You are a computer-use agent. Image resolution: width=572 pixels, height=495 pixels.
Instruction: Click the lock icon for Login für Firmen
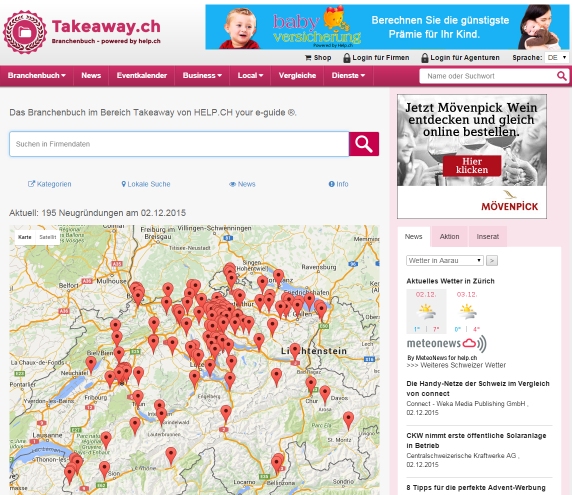tap(347, 58)
